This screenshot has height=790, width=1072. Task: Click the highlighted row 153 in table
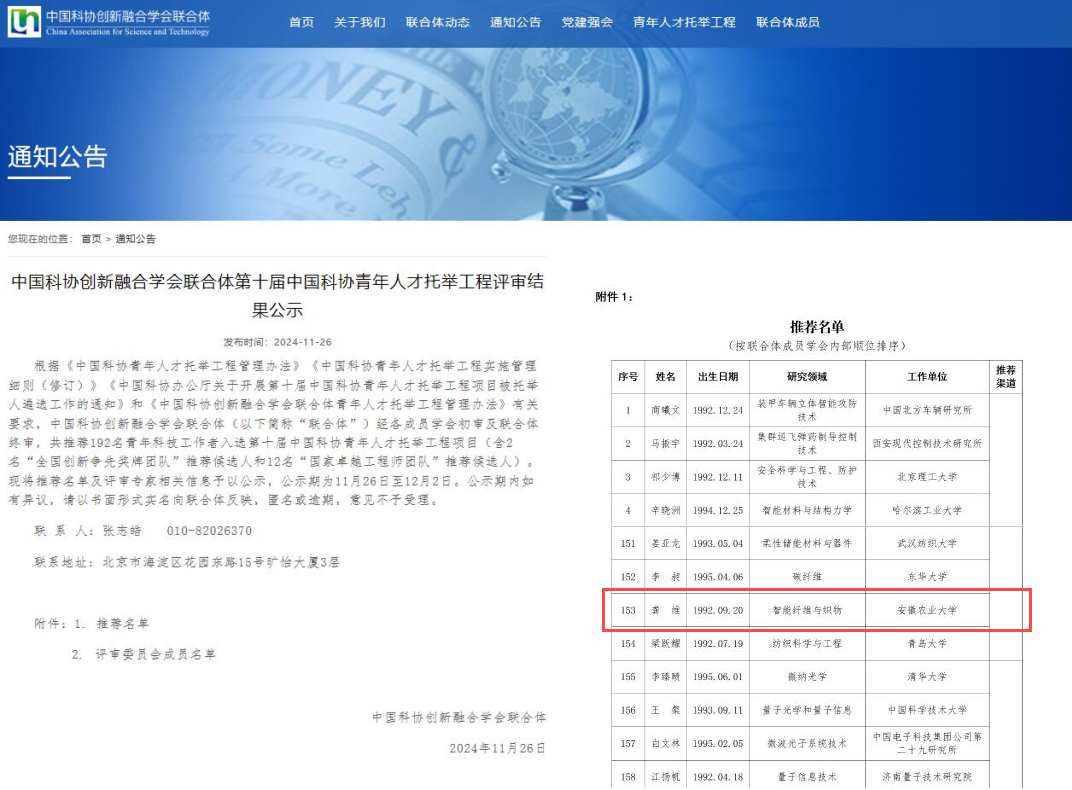click(816, 609)
